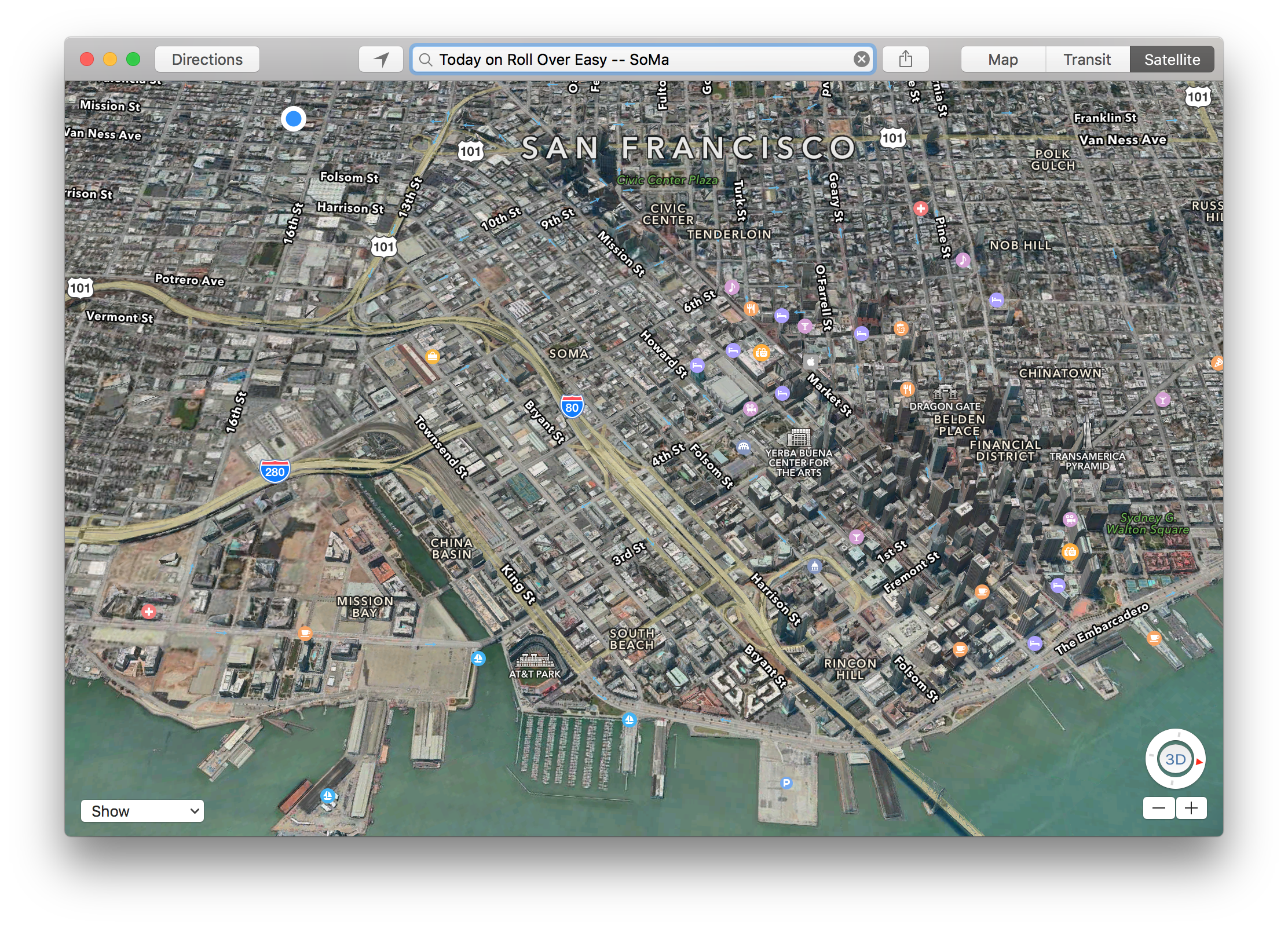Select the Dragon Gate landmark icon
This screenshot has height=929, width=1288.
pyautogui.click(x=945, y=392)
